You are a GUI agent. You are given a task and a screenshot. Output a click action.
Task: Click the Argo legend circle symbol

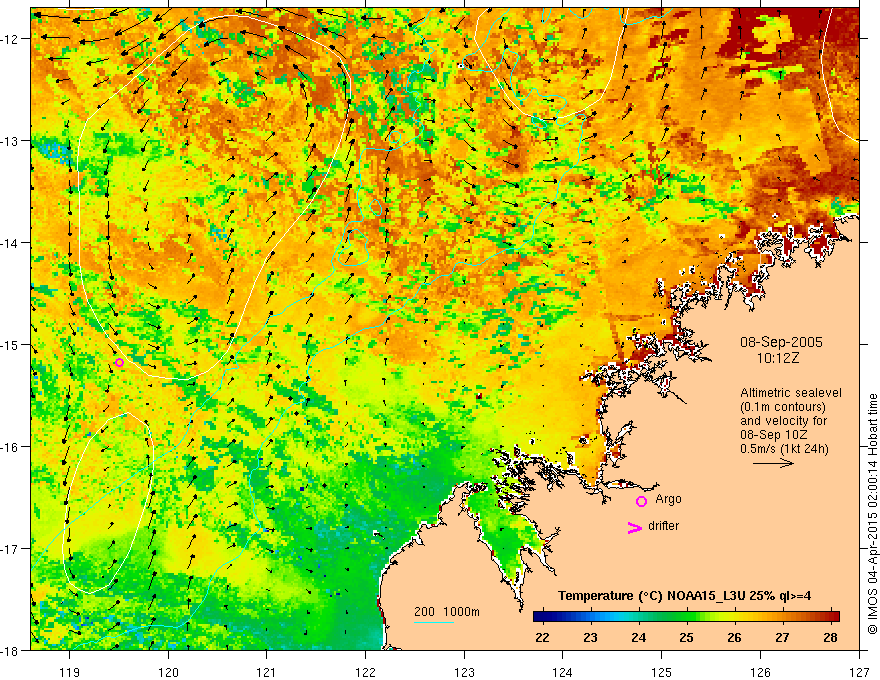[x=641, y=501]
